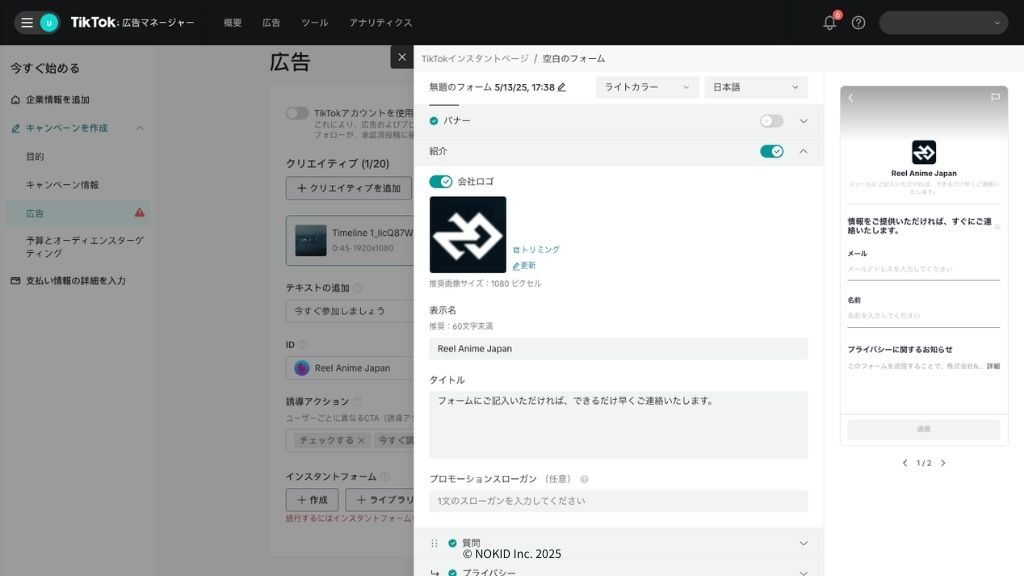This screenshot has height=576, width=1024.
Task: Click the company logo thumbnail image
Action: (468, 234)
